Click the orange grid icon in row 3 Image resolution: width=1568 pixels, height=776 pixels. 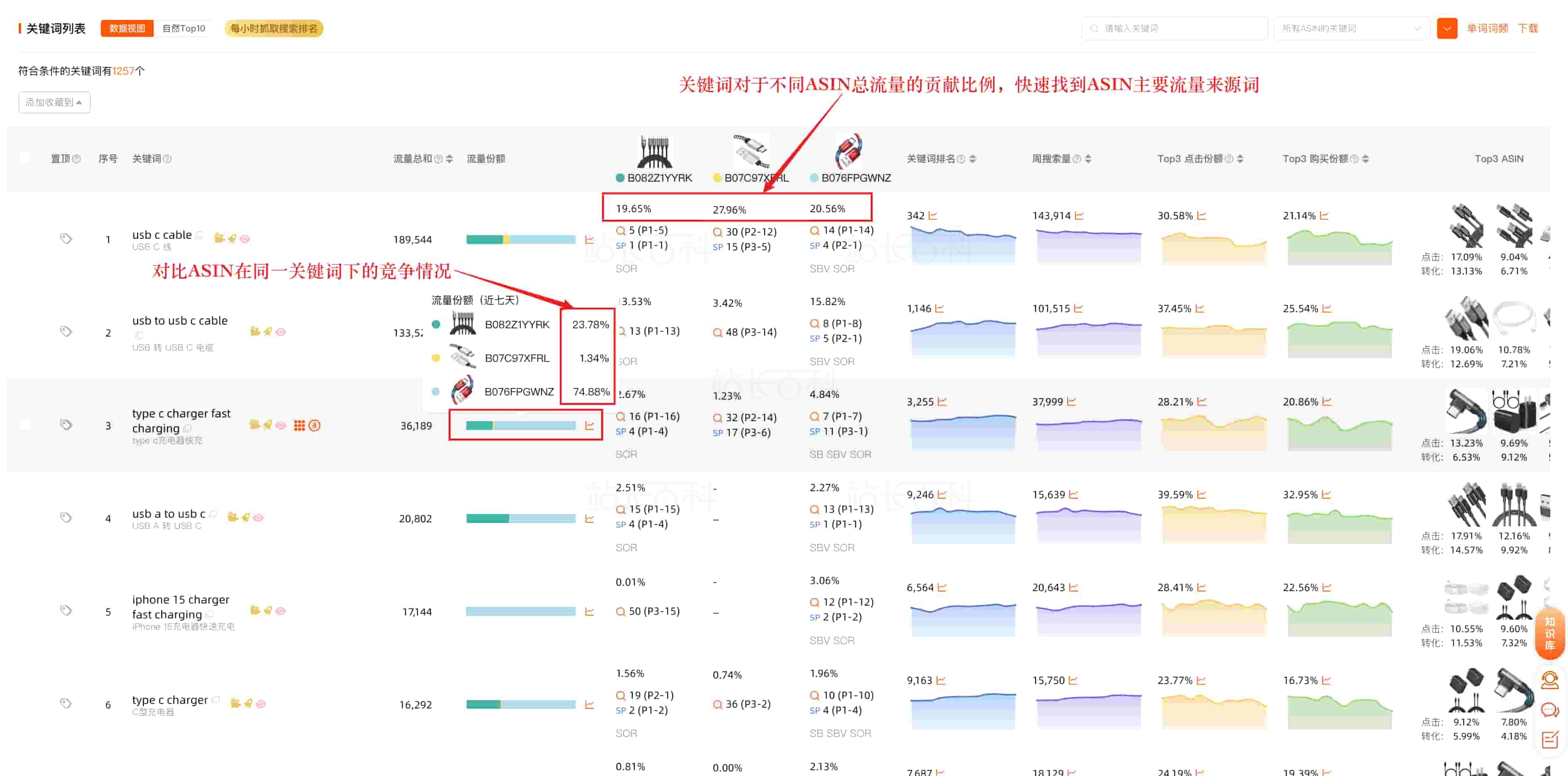tap(299, 425)
